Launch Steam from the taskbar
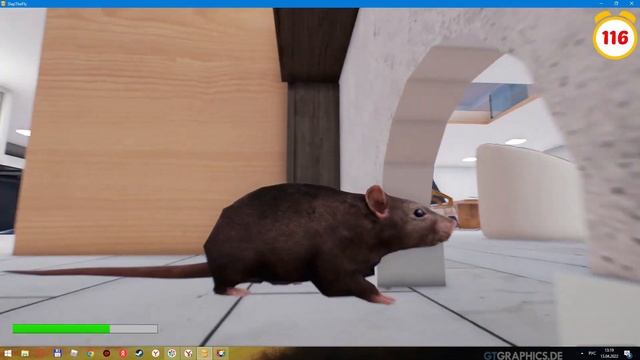 (139, 353)
